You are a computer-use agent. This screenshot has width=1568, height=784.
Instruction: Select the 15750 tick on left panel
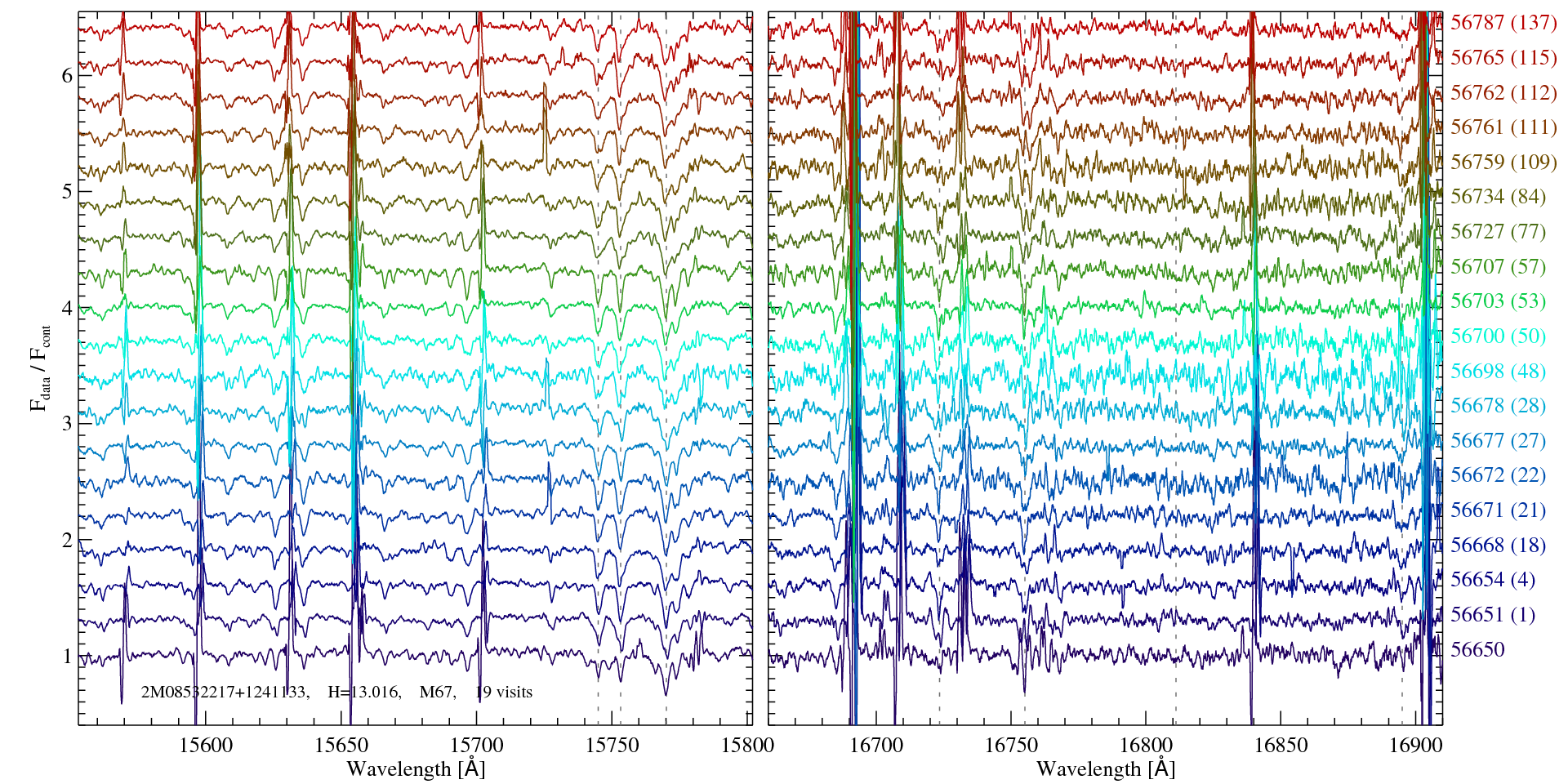pos(614,745)
